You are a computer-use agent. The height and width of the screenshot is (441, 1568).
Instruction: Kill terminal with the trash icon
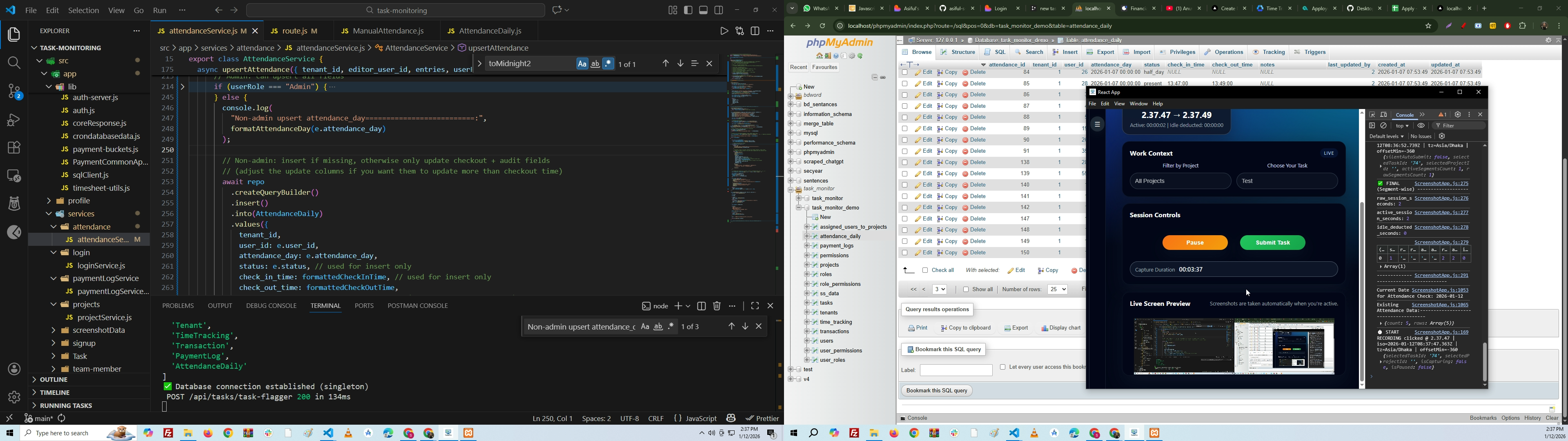tap(717, 306)
